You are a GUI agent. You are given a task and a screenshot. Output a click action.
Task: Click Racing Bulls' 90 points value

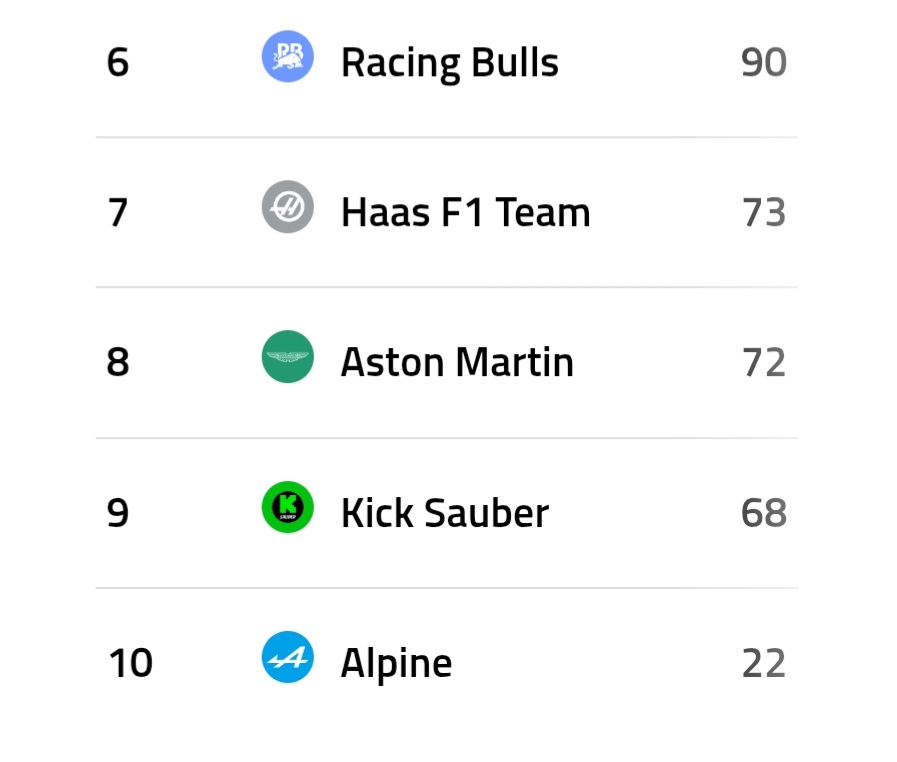click(763, 62)
